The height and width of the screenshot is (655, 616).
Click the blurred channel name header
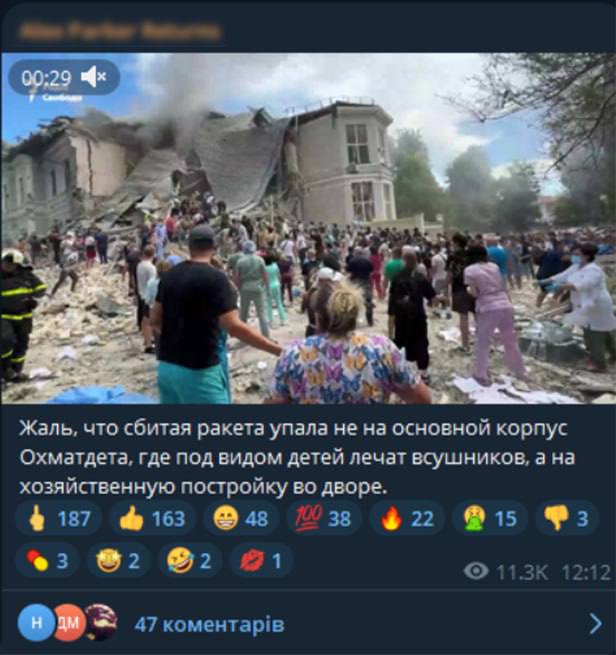[120, 31]
